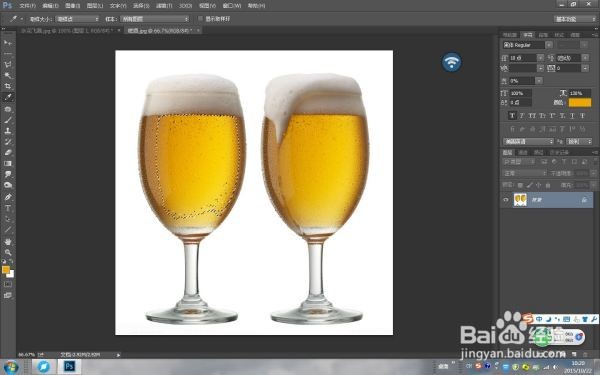Close the active document tab at 66.7%
Viewport: 600px width, 375px height.
(x=198, y=30)
